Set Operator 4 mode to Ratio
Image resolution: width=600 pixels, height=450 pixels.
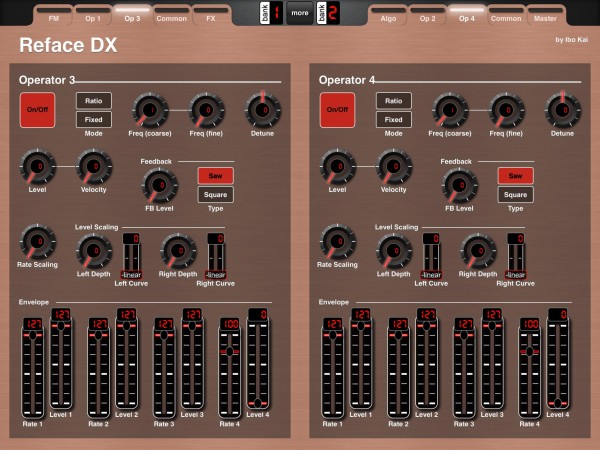pos(393,101)
